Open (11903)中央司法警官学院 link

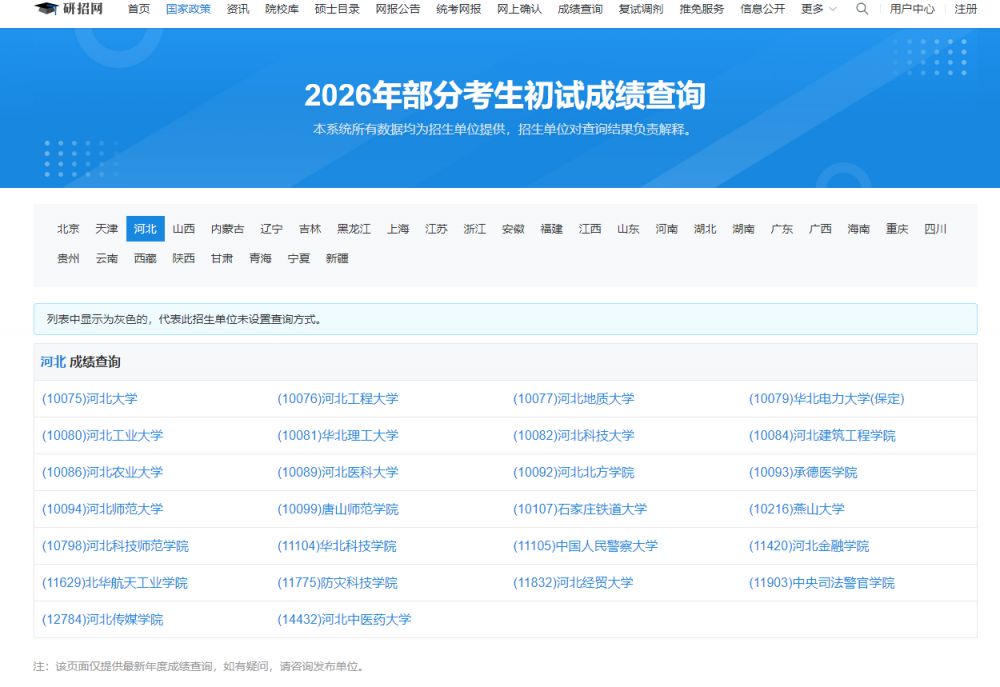click(x=821, y=583)
